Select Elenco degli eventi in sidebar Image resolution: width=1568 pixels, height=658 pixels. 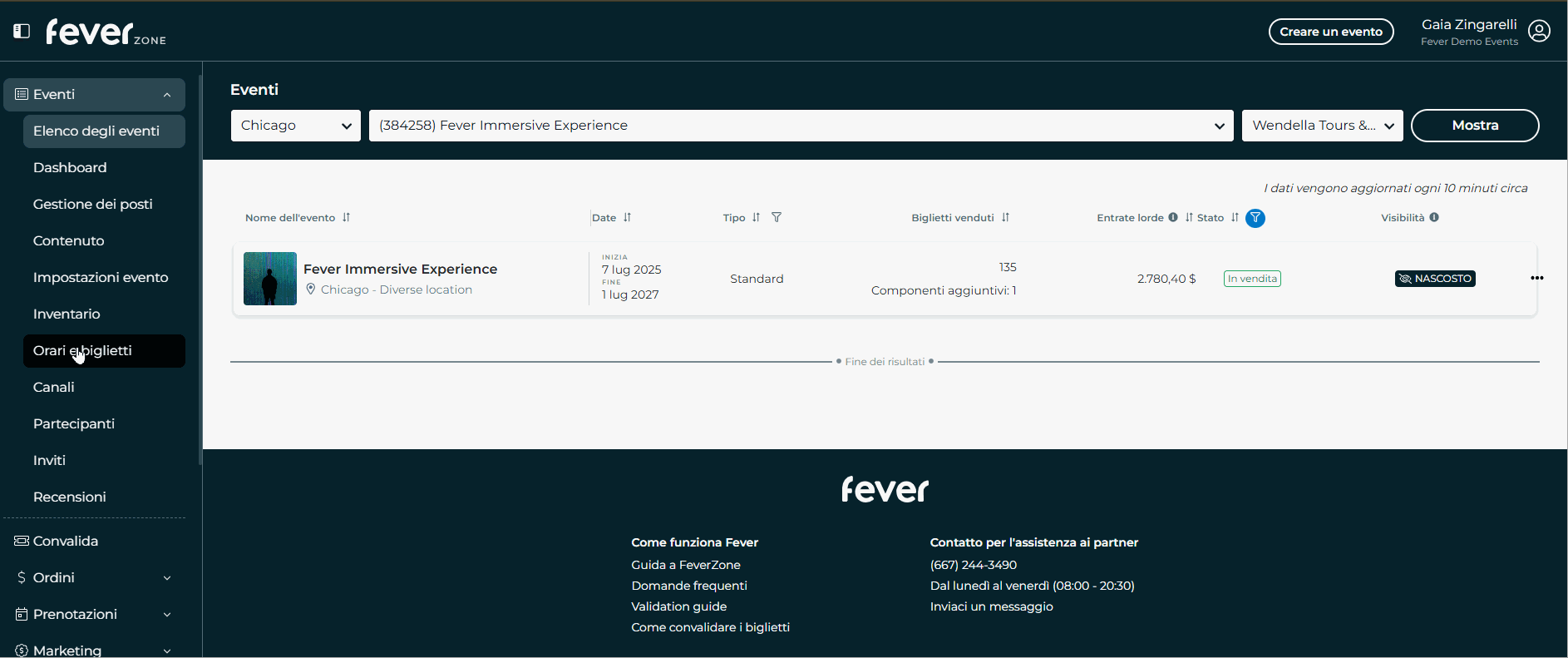coord(104,131)
